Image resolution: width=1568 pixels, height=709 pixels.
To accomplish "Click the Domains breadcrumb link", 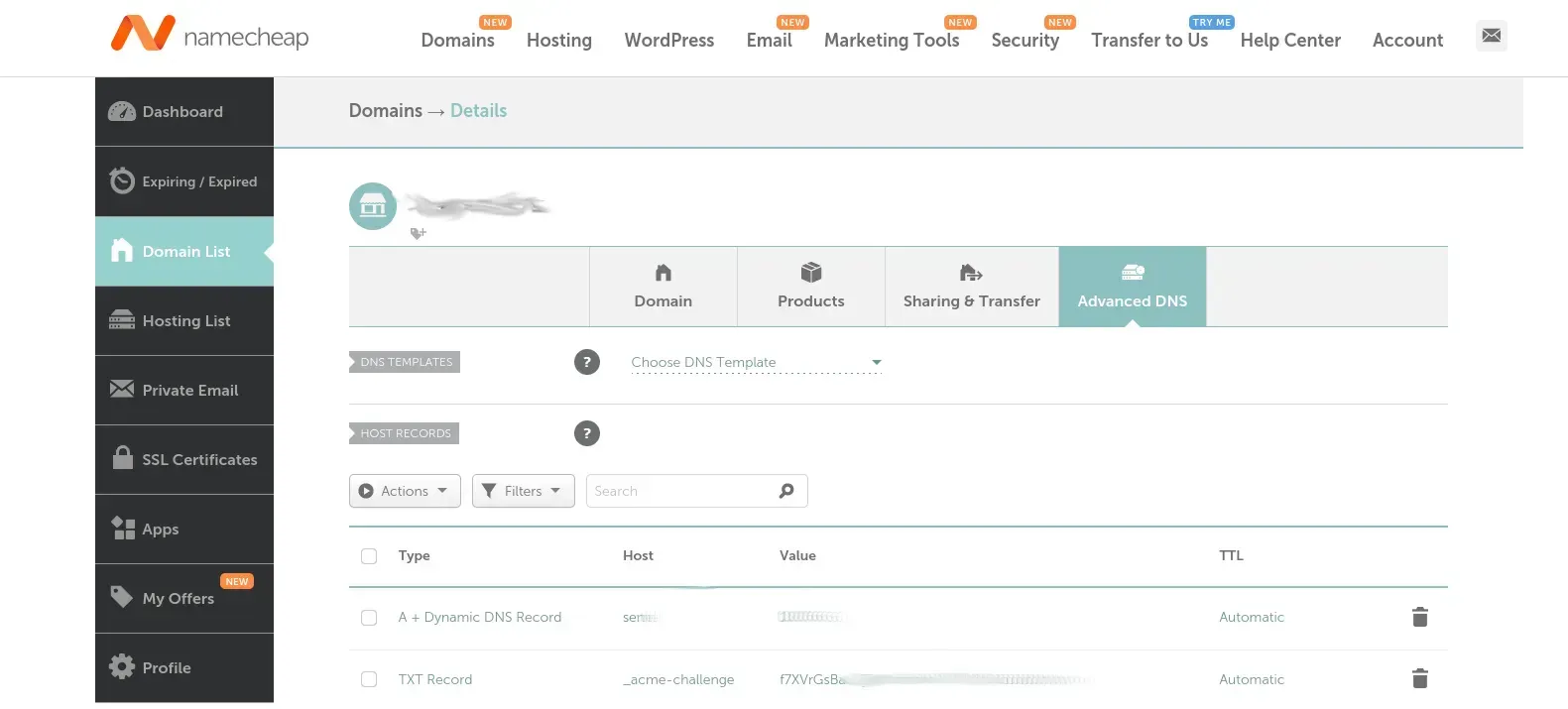I will point(386,111).
